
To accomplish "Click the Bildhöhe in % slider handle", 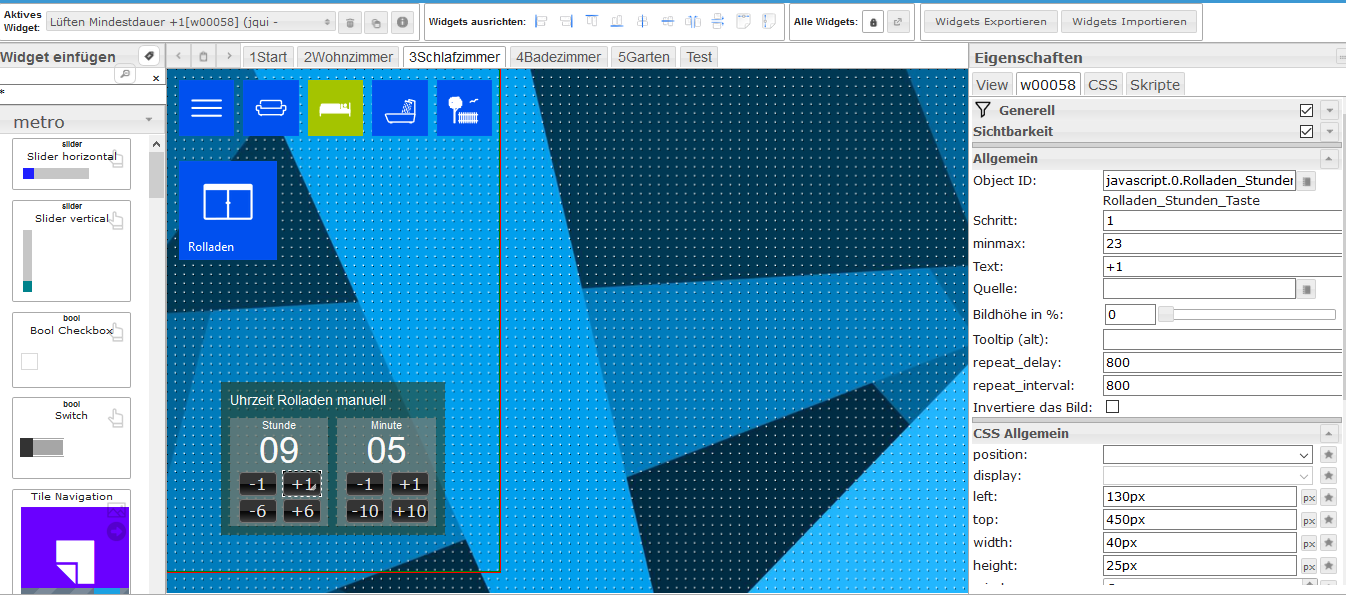I will [x=1166, y=315].
